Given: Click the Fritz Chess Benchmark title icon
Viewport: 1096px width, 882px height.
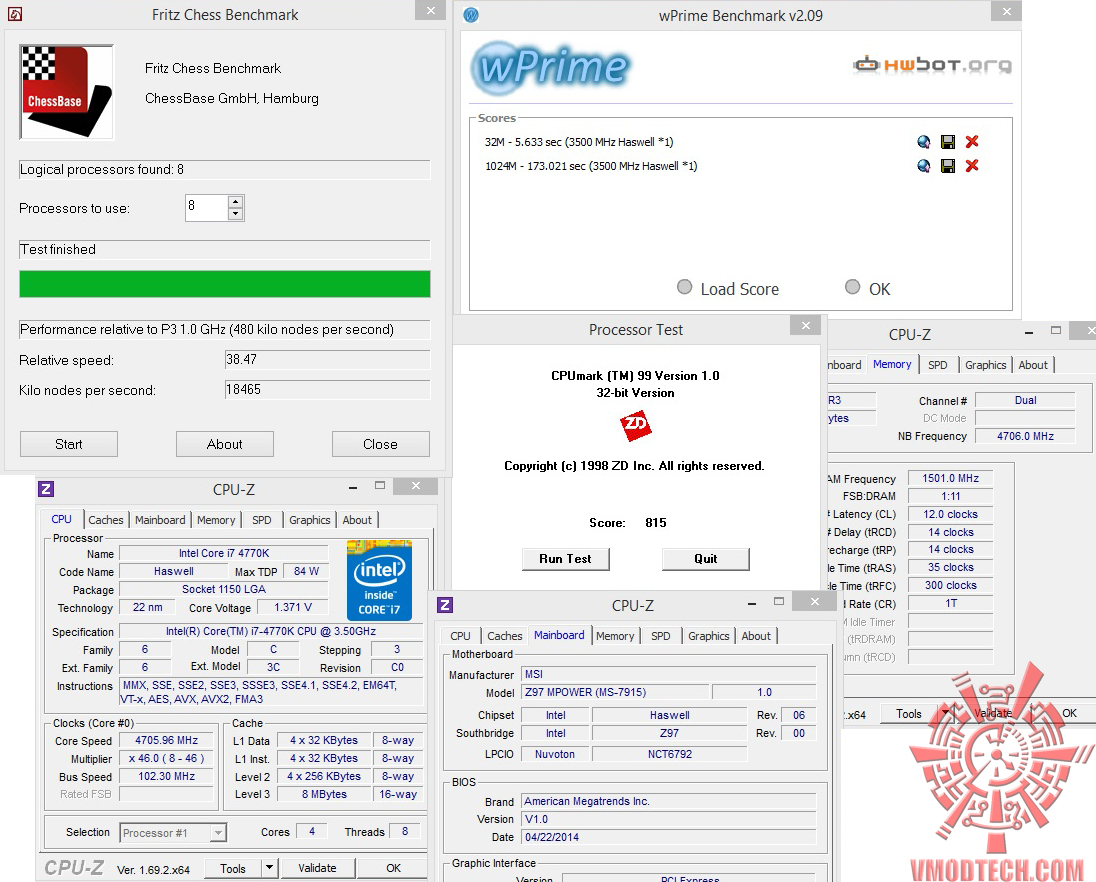Looking at the screenshot, I should [15, 14].
